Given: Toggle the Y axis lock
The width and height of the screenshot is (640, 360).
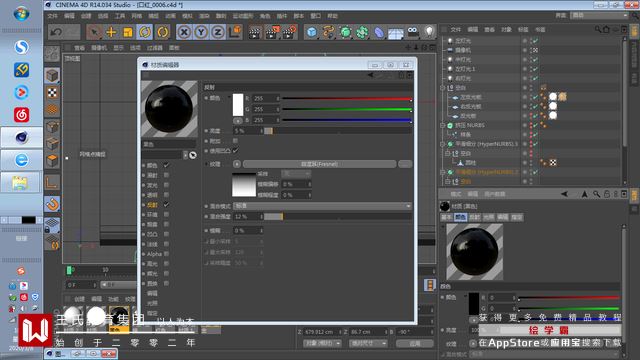Looking at the screenshot, I should (x=201, y=32).
